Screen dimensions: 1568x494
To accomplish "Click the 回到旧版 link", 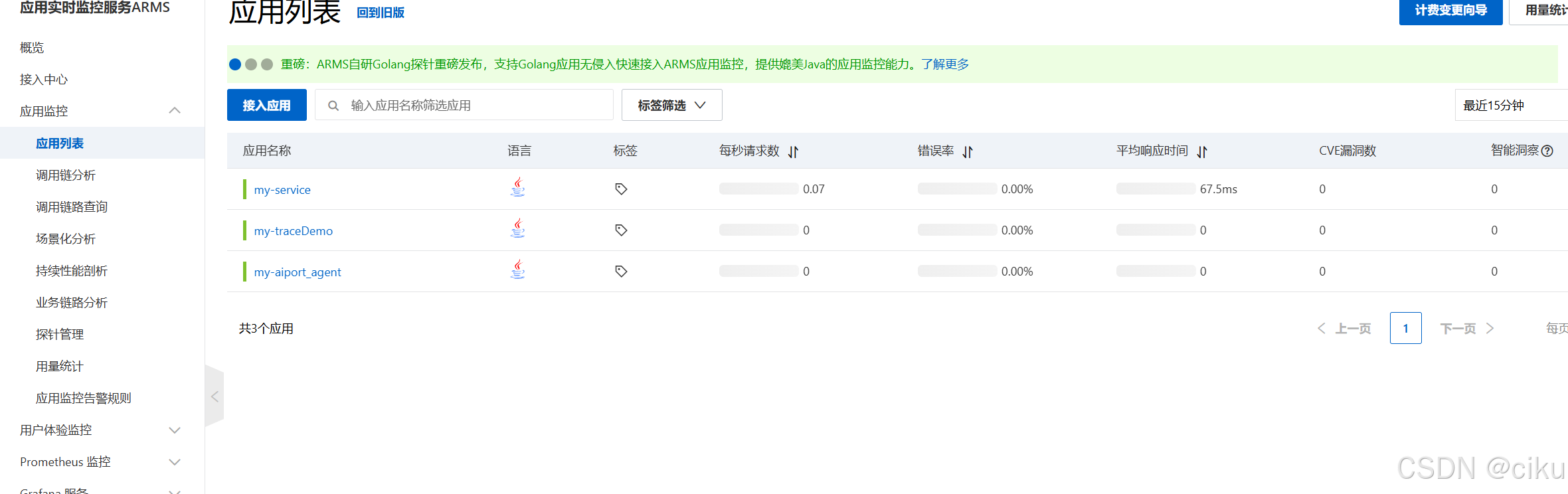I will coord(381,13).
